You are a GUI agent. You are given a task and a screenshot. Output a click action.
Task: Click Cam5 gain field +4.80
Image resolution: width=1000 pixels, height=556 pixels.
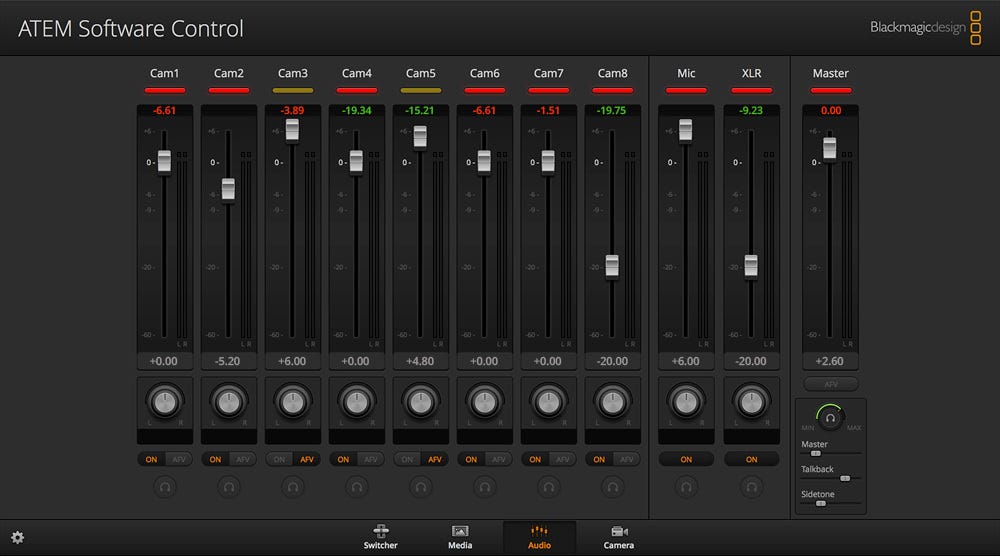pos(420,362)
